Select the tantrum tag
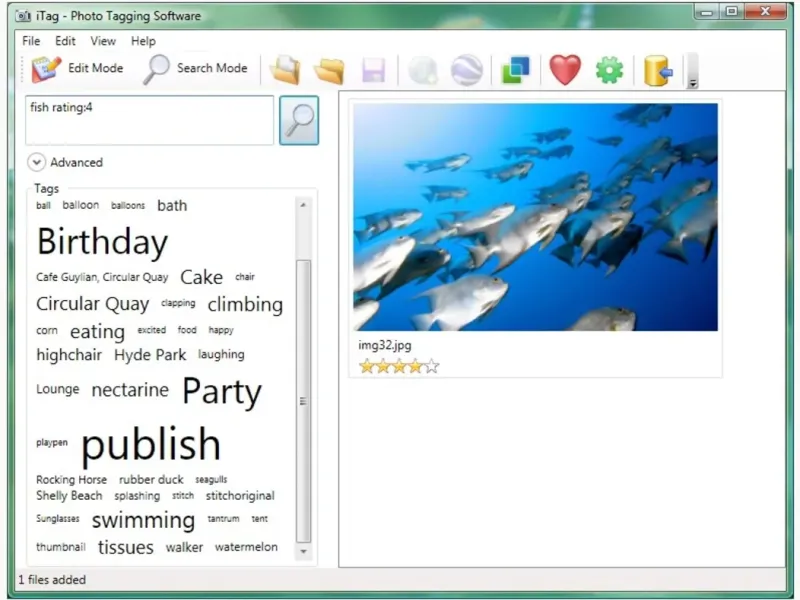The width and height of the screenshot is (800, 600). (x=223, y=519)
